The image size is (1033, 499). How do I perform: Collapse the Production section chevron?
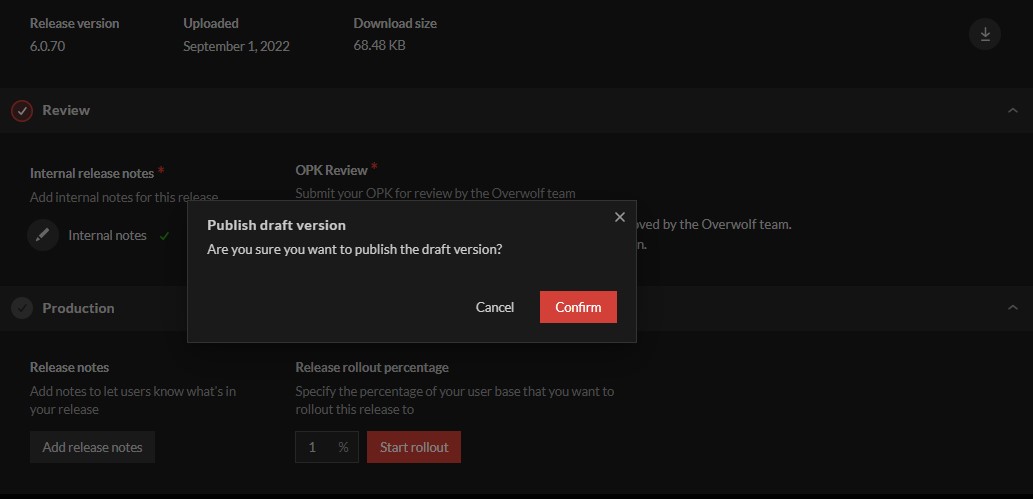(x=1013, y=307)
